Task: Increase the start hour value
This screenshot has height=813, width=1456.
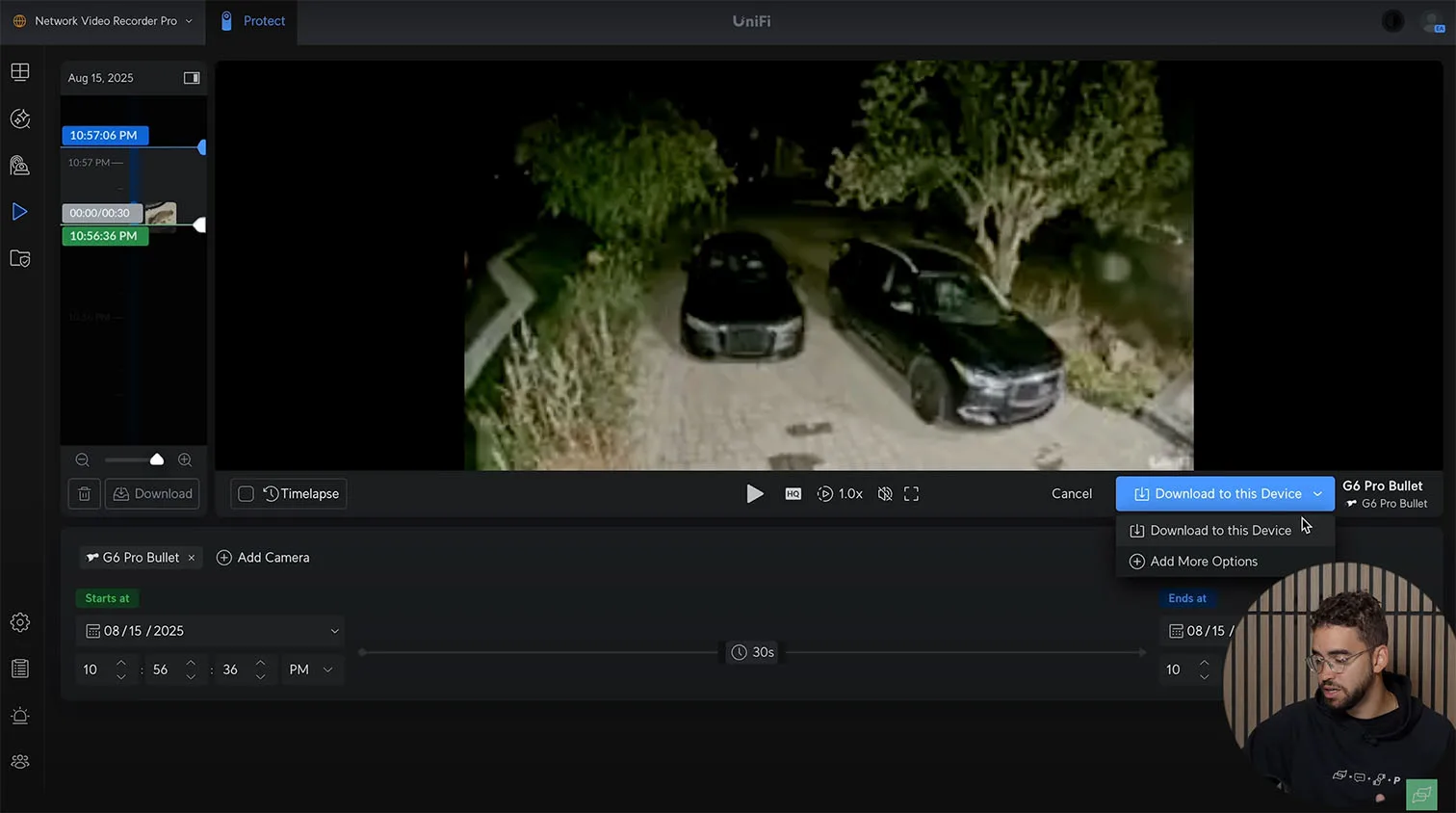Action: (x=121, y=663)
